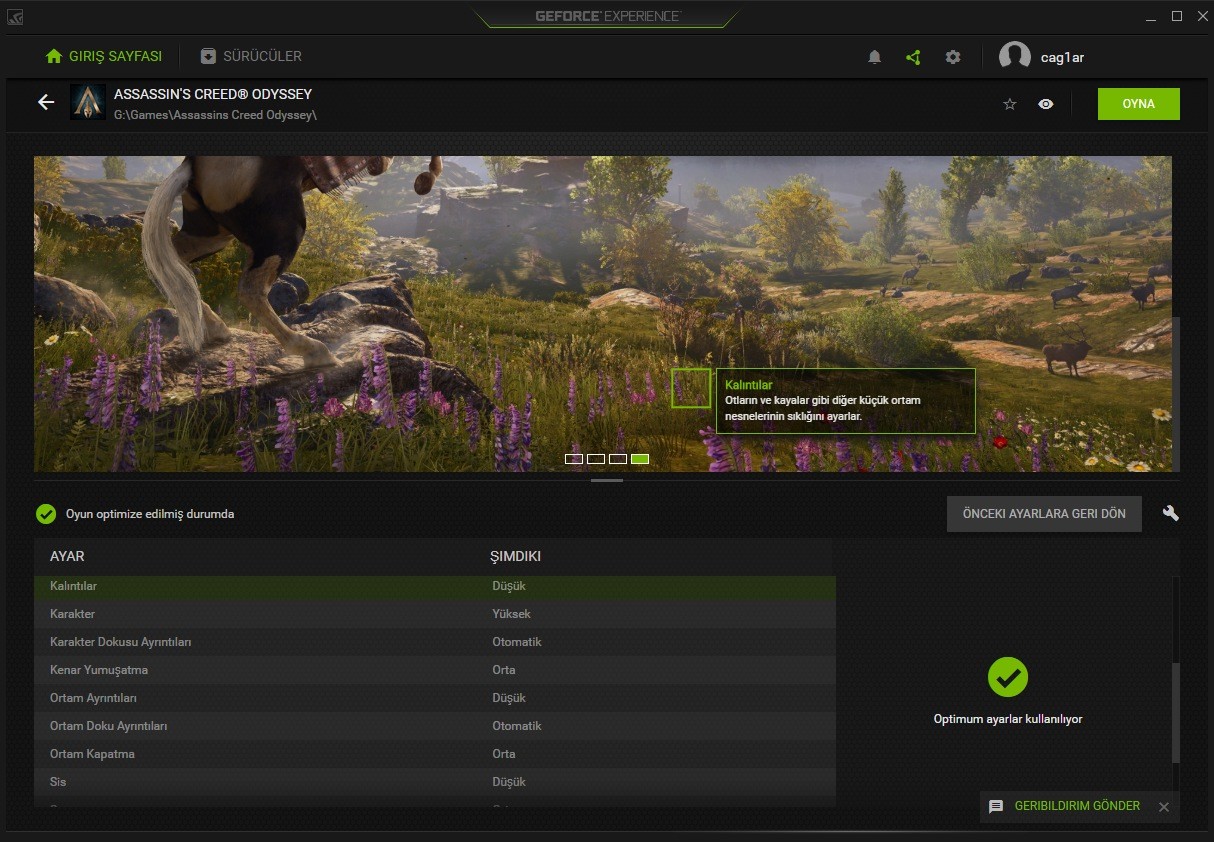Click Önceki Ayarlara Geri Dön button
1214x842 pixels.
tap(1044, 514)
